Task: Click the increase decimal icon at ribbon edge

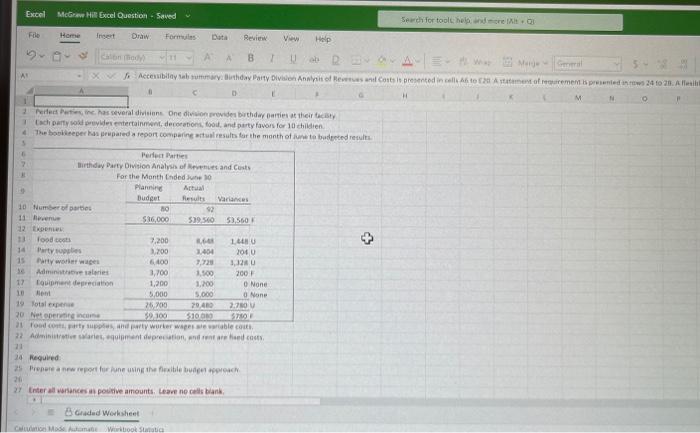Action: (x=683, y=65)
